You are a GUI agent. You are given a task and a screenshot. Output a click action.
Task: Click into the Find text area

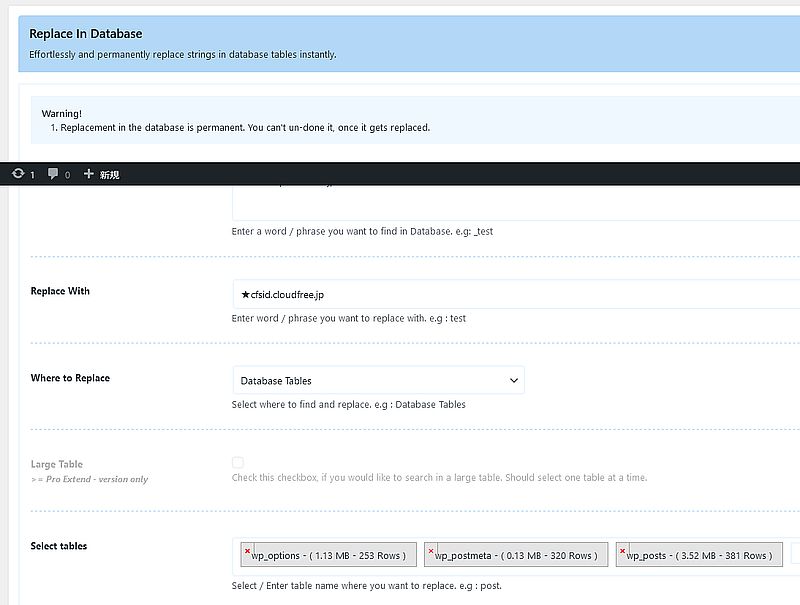516,203
